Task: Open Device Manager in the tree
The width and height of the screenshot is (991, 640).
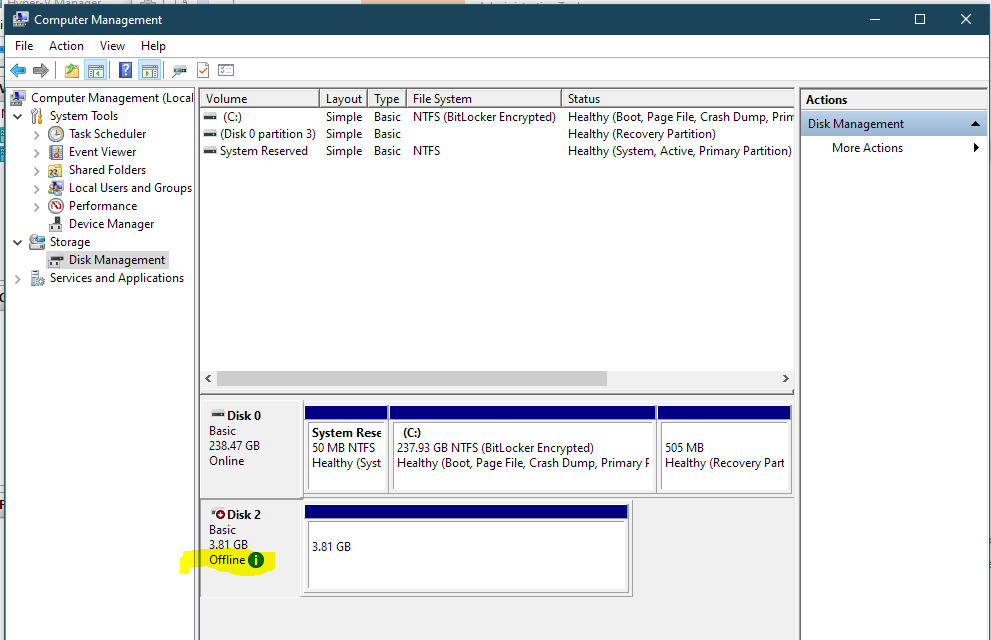Action: point(111,224)
